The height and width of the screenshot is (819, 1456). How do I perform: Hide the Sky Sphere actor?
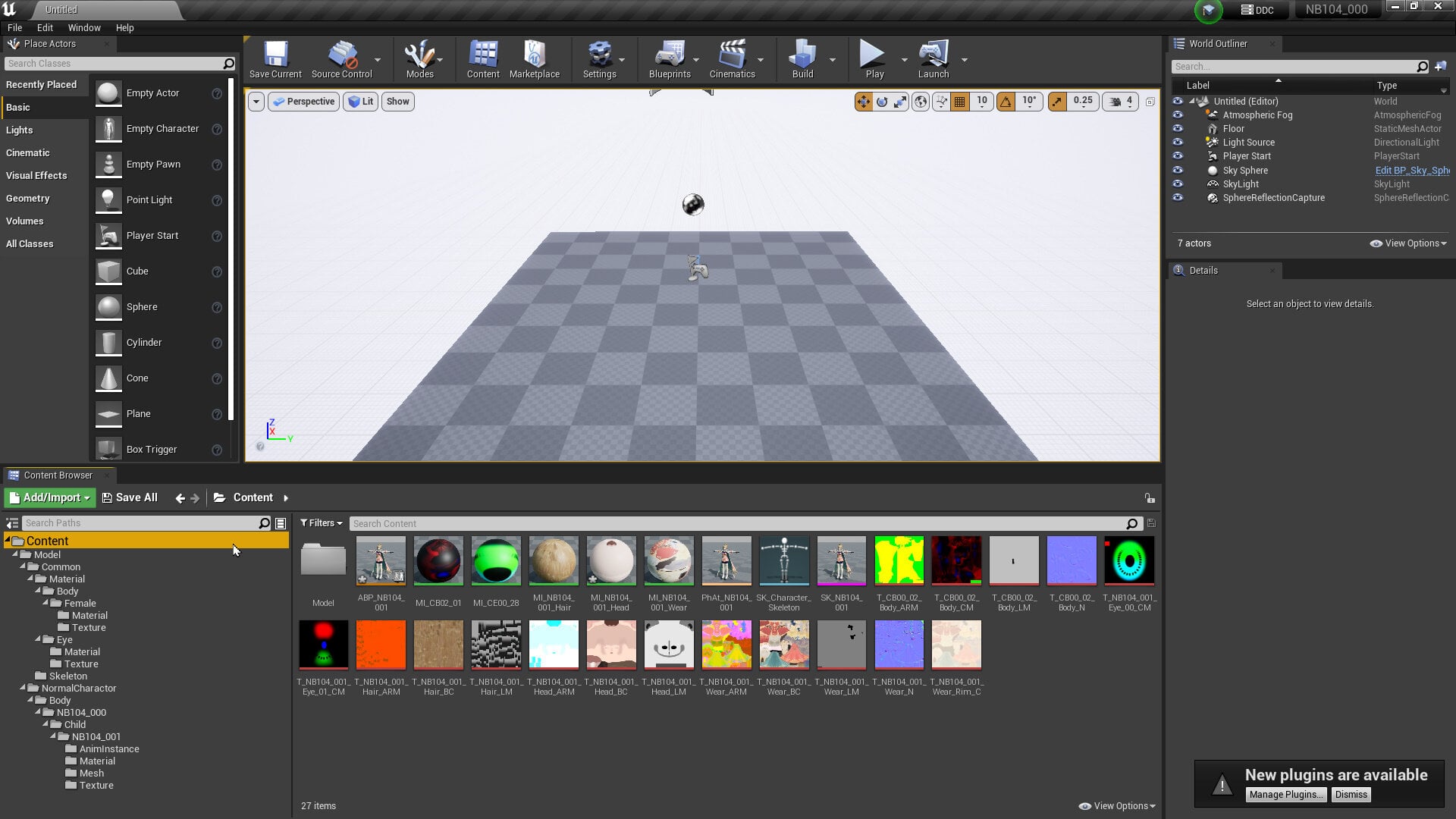point(1178,171)
